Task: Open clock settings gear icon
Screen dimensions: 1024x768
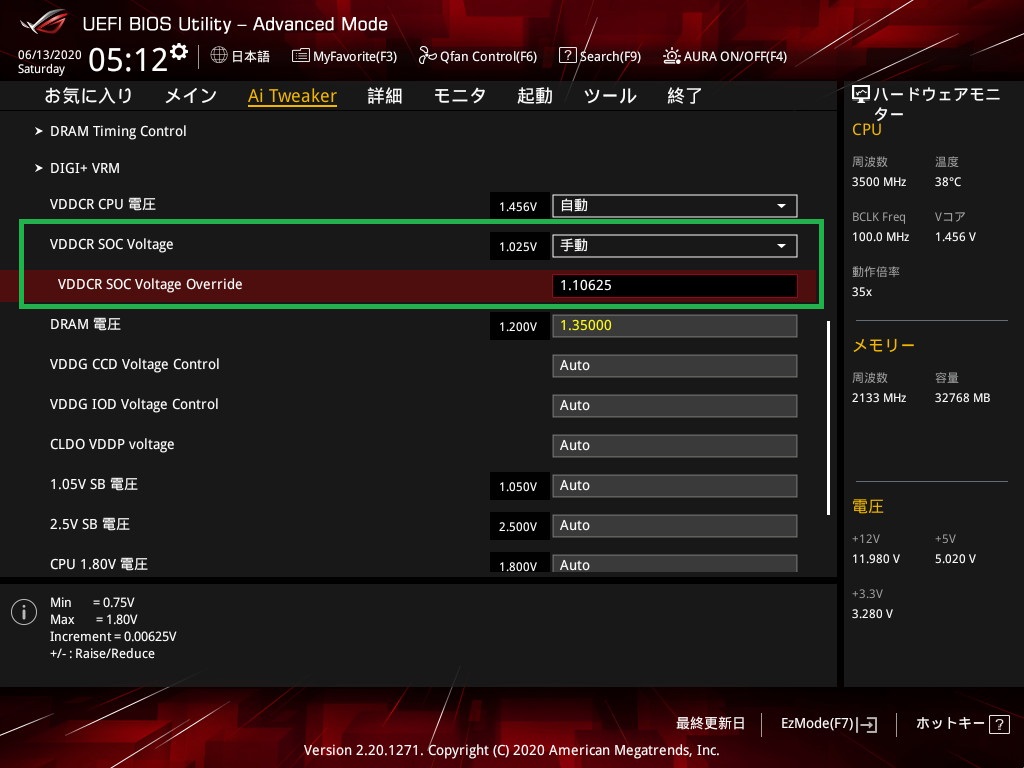Action: tap(179, 52)
